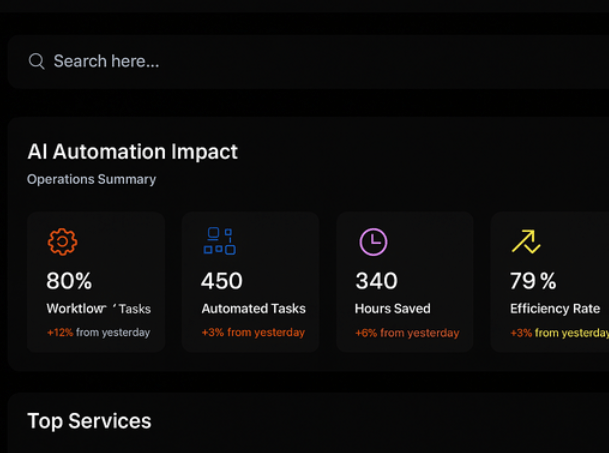The height and width of the screenshot is (453, 609).
Task: Open the 80% Workflow Tasks card
Action: 96,282
